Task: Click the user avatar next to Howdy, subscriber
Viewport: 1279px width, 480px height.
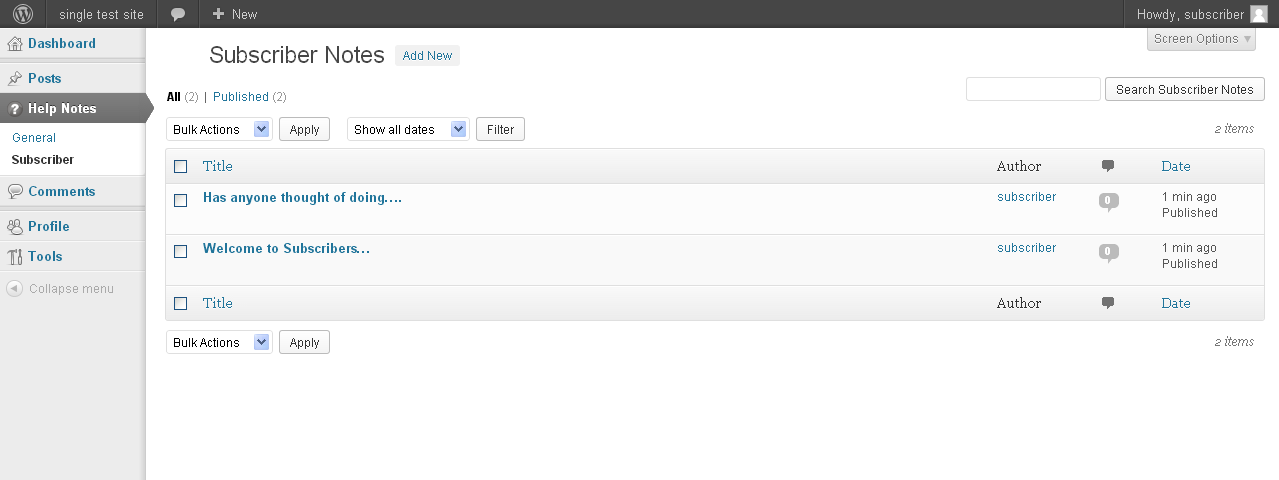Action: click(x=1259, y=14)
